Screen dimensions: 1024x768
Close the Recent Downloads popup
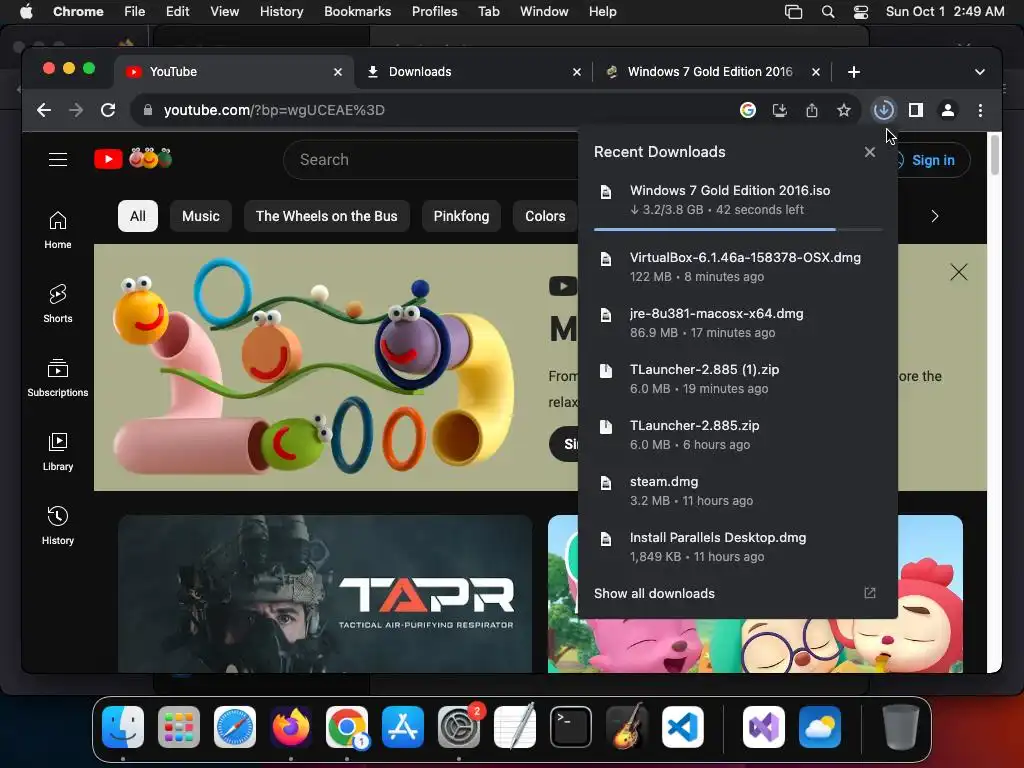tap(870, 152)
